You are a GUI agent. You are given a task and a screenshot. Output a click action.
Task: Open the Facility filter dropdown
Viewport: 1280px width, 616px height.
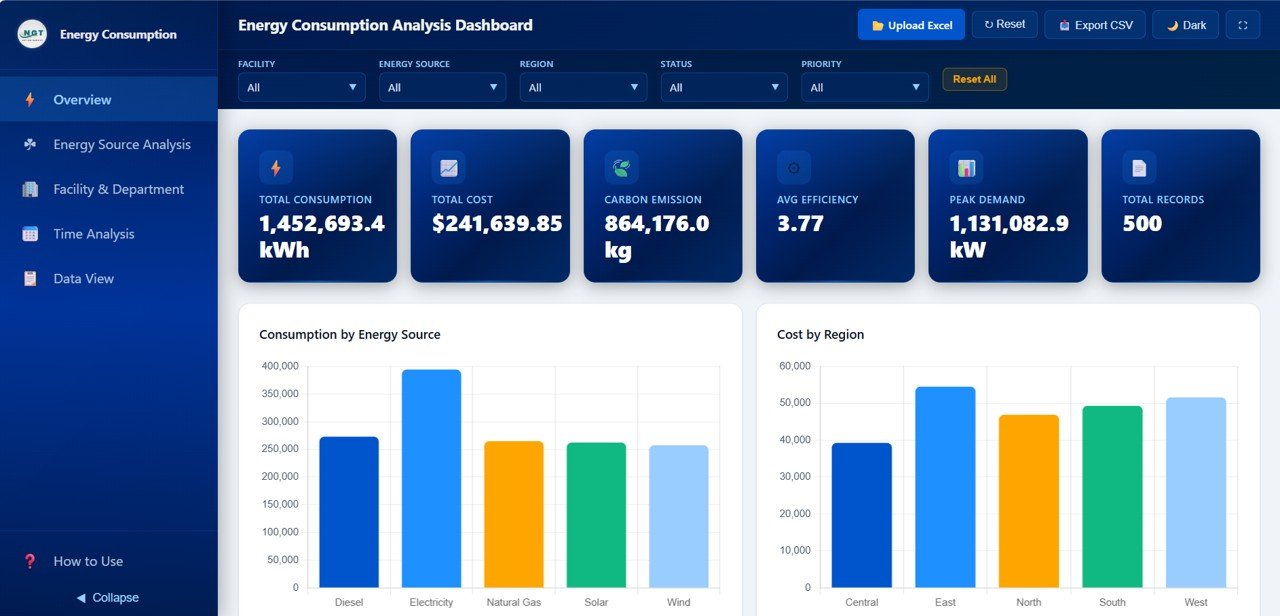click(301, 88)
